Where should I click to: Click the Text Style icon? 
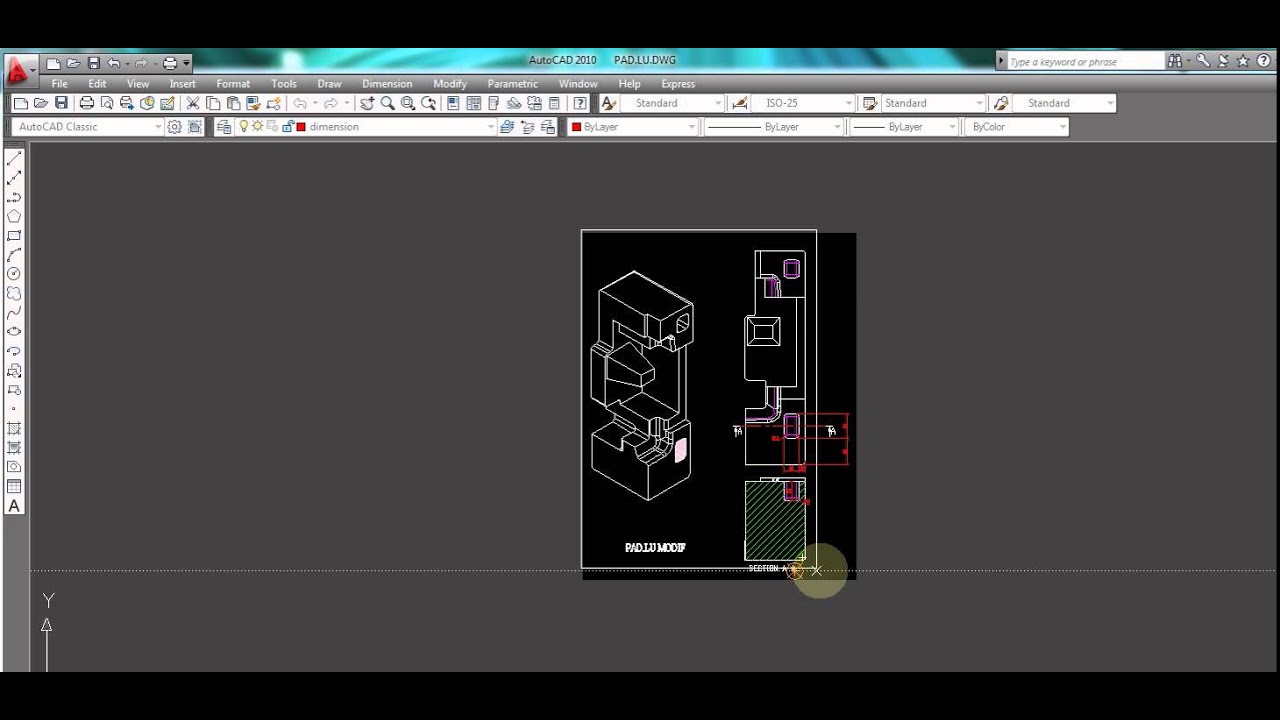tap(608, 103)
